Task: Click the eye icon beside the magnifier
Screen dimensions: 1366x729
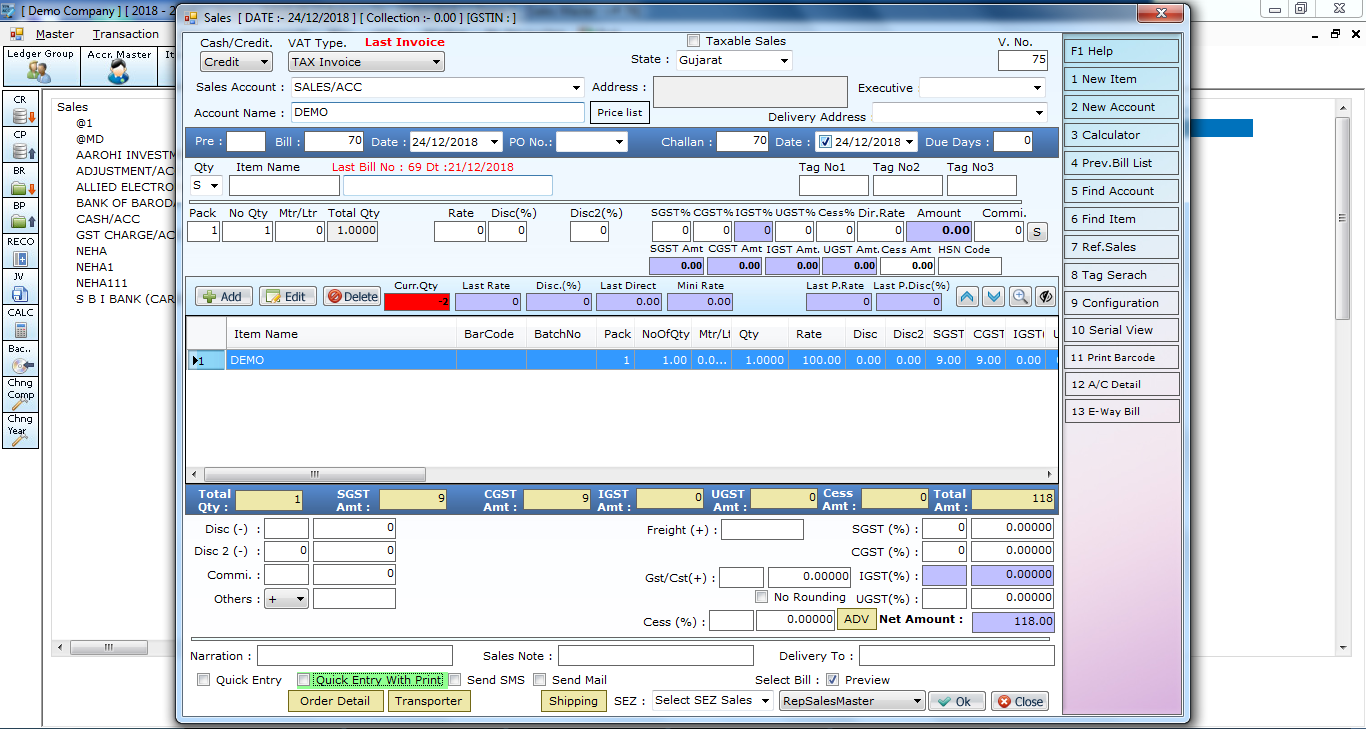Action: click(1046, 296)
